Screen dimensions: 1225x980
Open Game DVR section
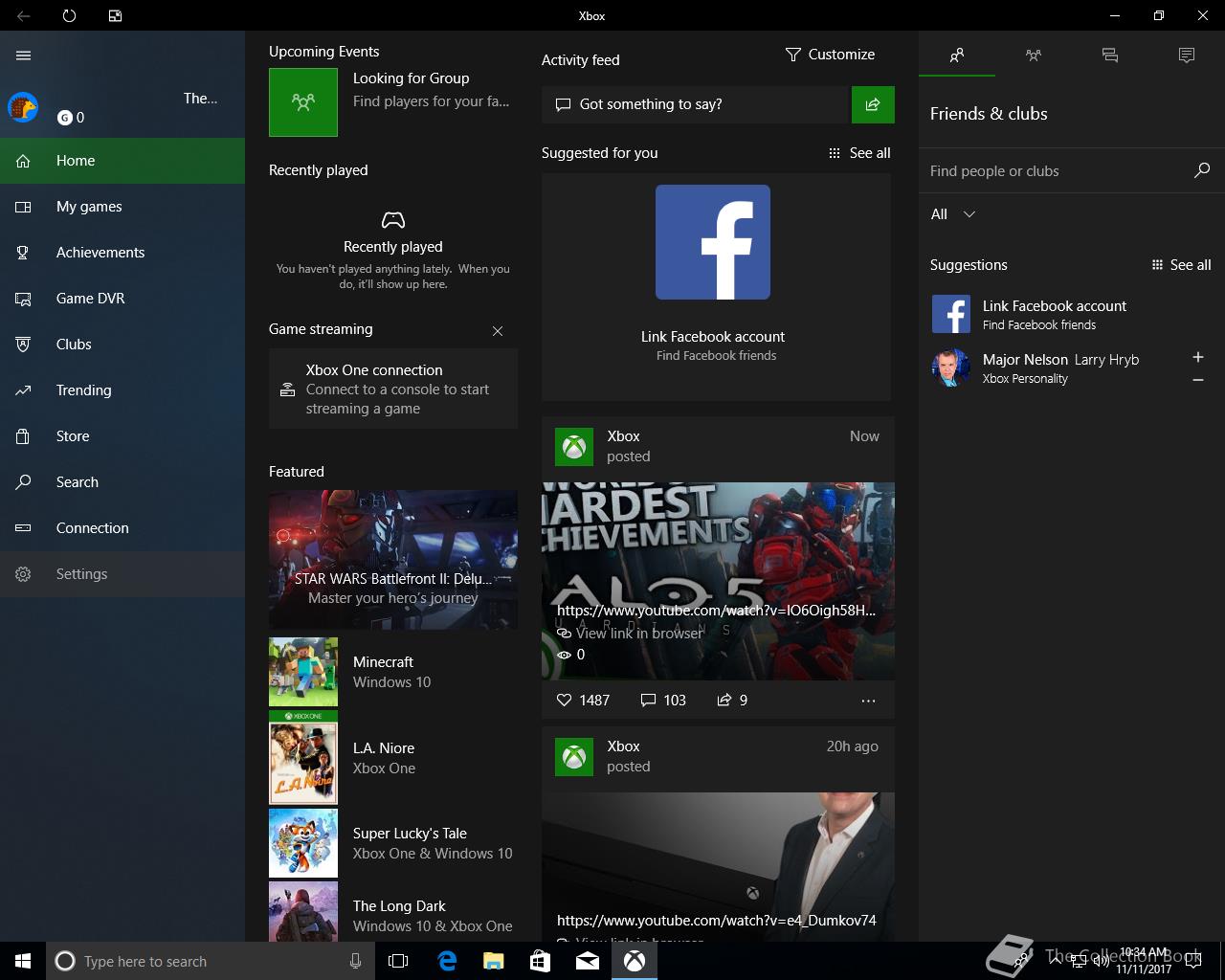tap(122, 299)
